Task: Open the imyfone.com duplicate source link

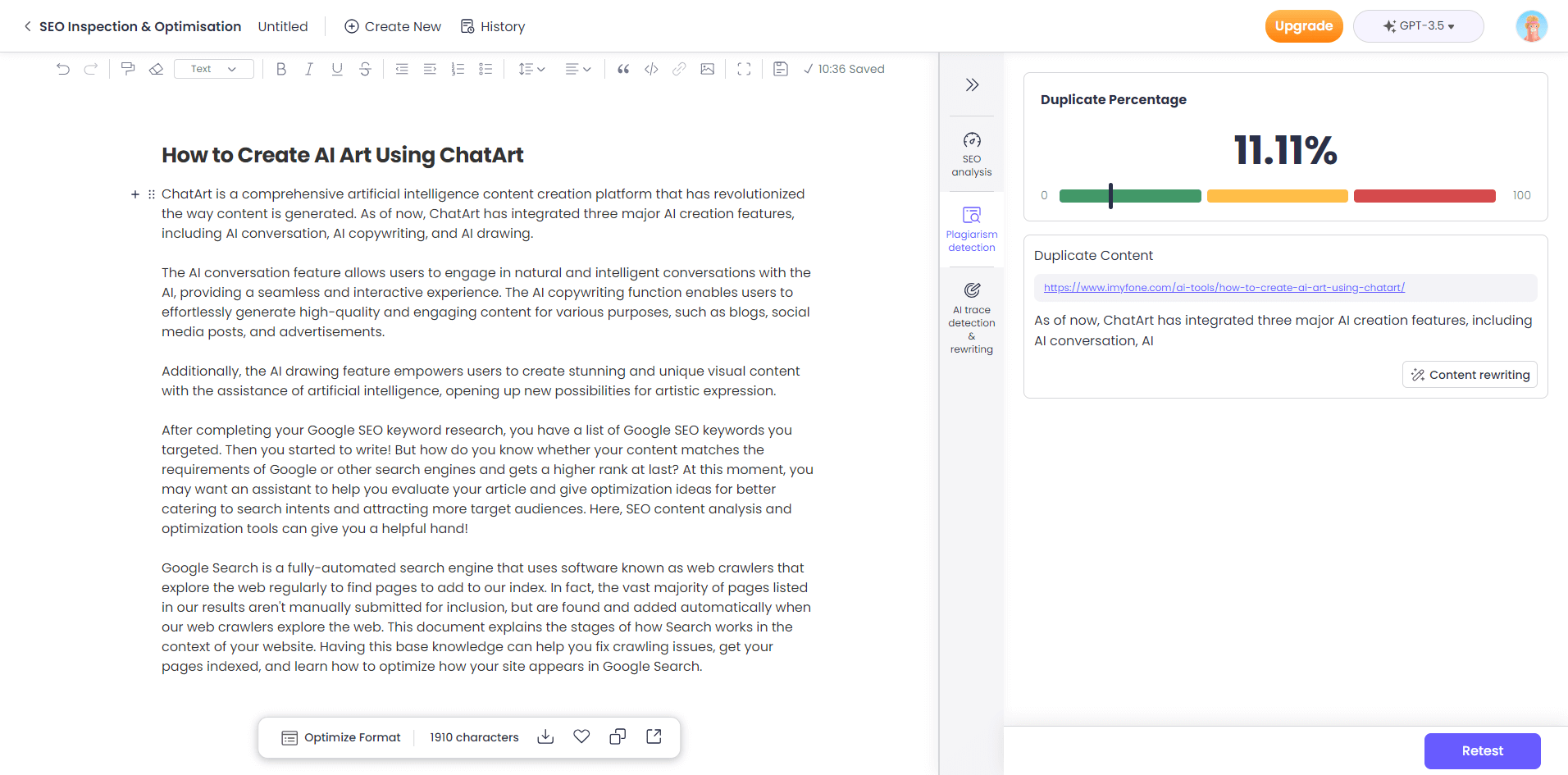Action: (x=1224, y=288)
